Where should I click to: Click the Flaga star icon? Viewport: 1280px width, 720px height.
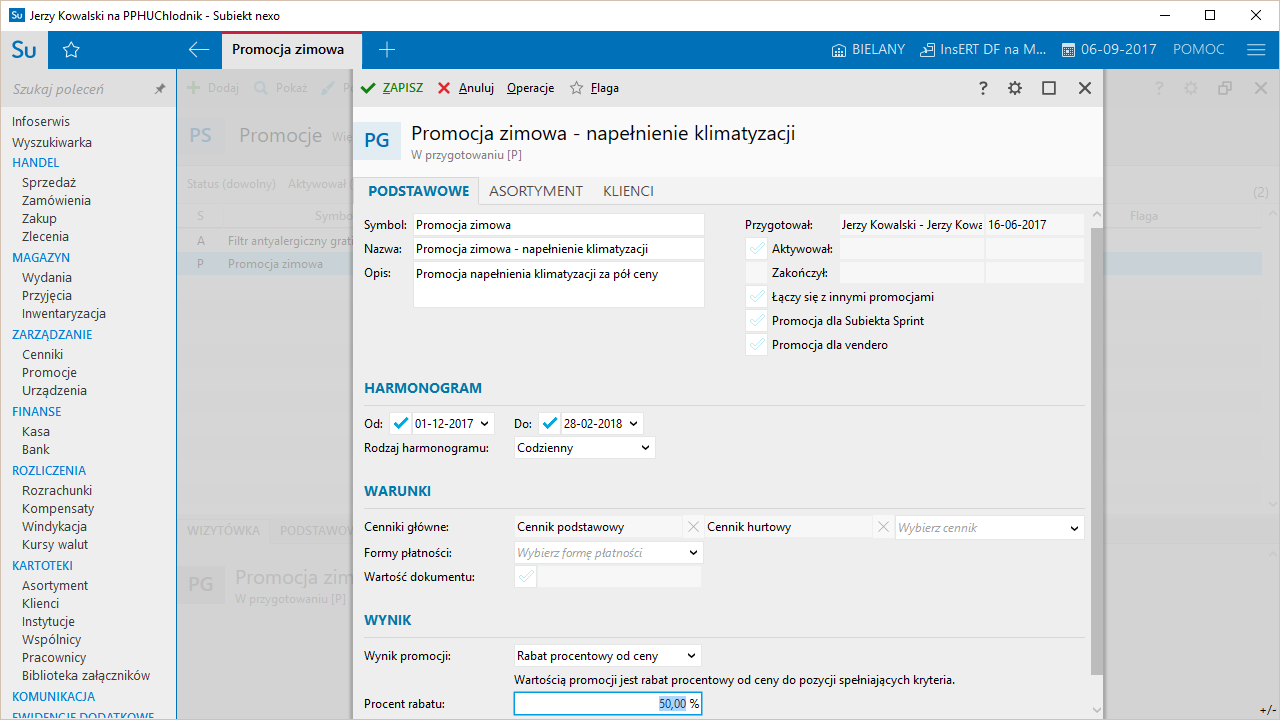pyautogui.click(x=576, y=88)
